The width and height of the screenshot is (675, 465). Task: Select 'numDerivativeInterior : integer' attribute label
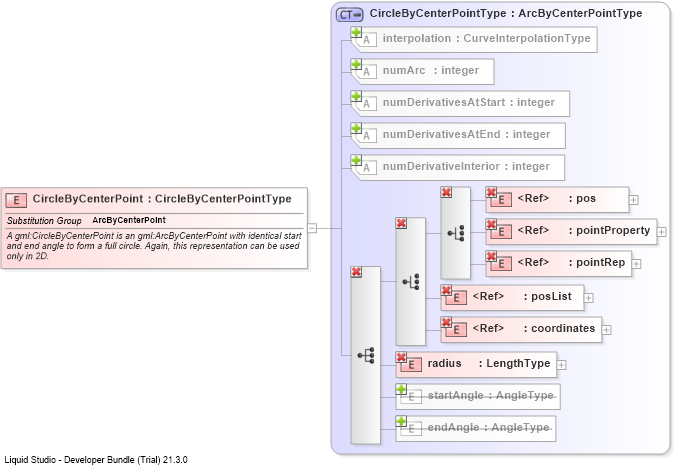click(466, 166)
